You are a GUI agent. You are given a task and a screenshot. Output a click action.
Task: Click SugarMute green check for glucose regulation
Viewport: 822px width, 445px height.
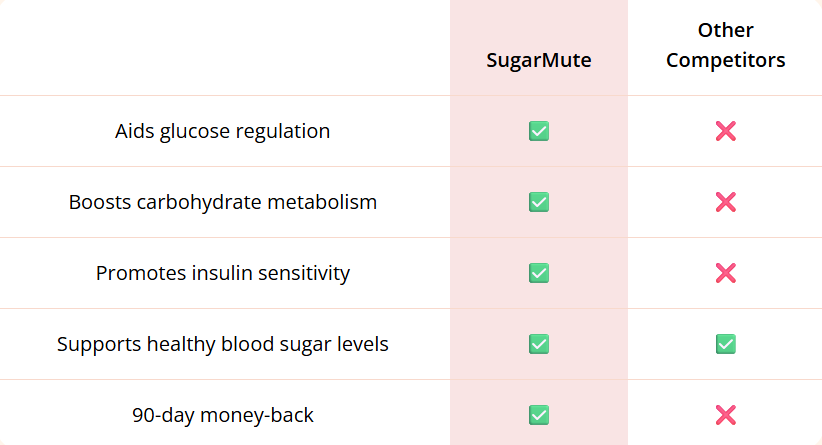[538, 131]
